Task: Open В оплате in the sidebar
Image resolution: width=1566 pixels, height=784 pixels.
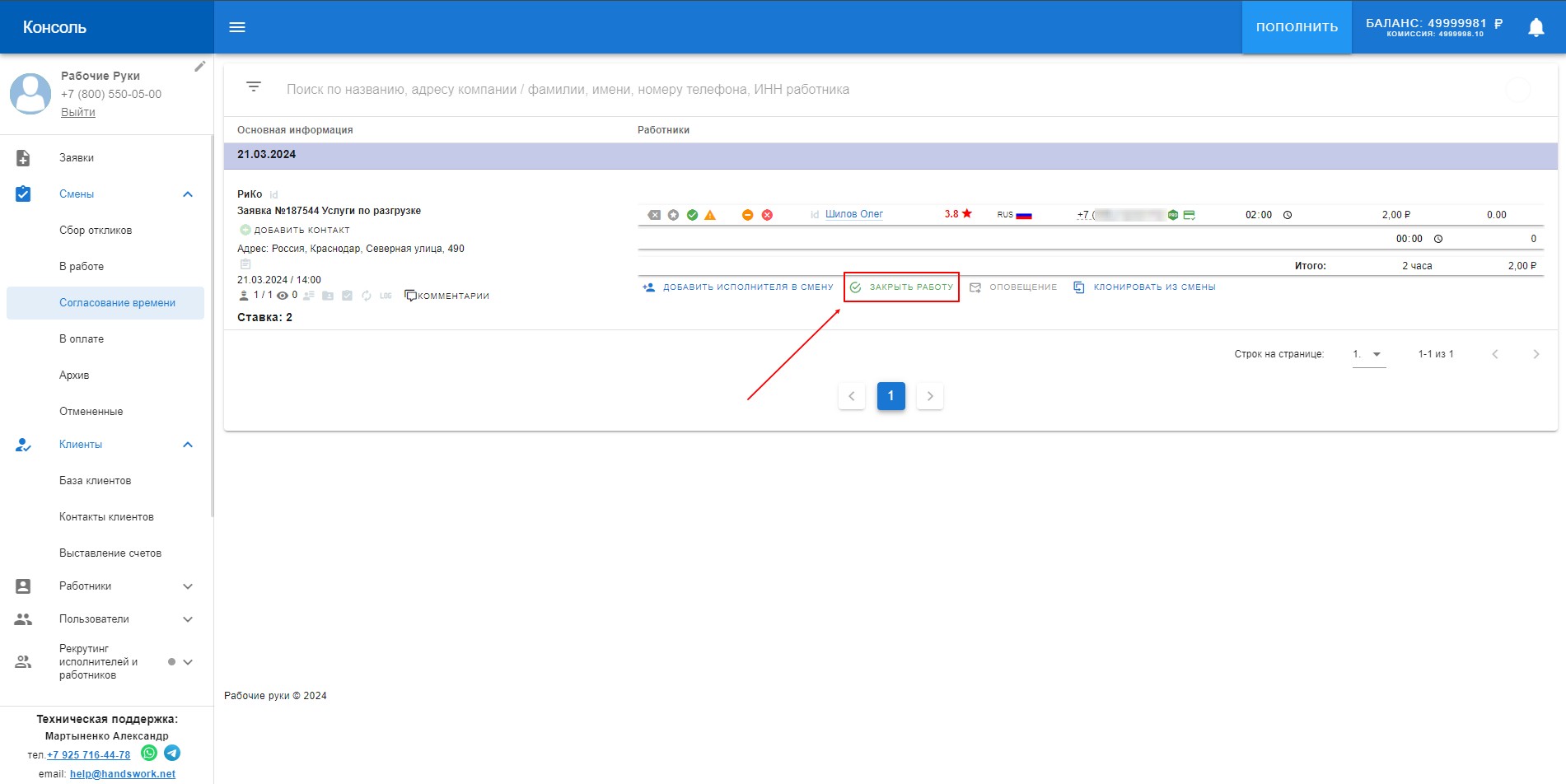Action: point(82,339)
